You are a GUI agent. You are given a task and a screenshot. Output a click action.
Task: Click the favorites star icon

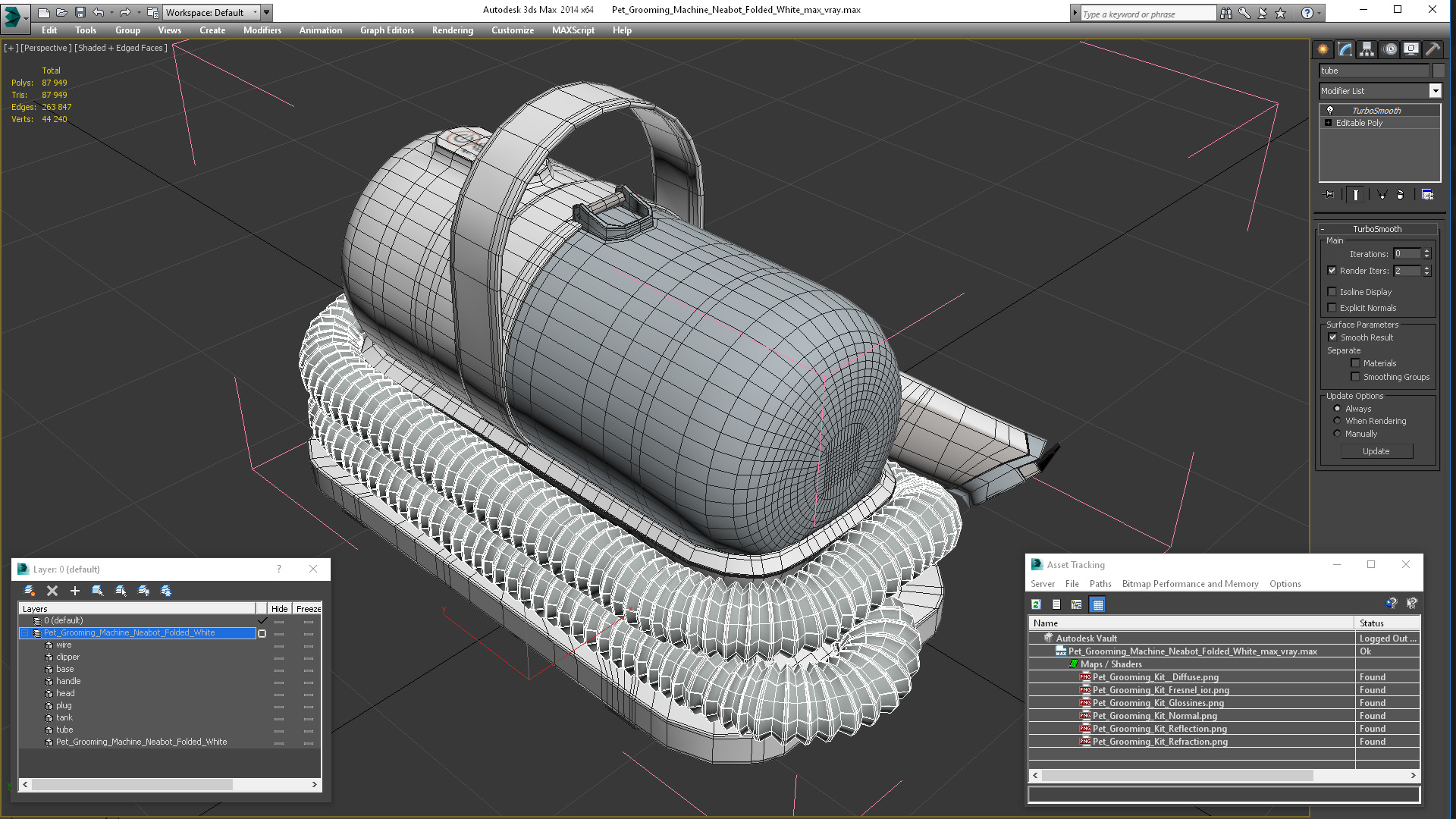[1281, 13]
